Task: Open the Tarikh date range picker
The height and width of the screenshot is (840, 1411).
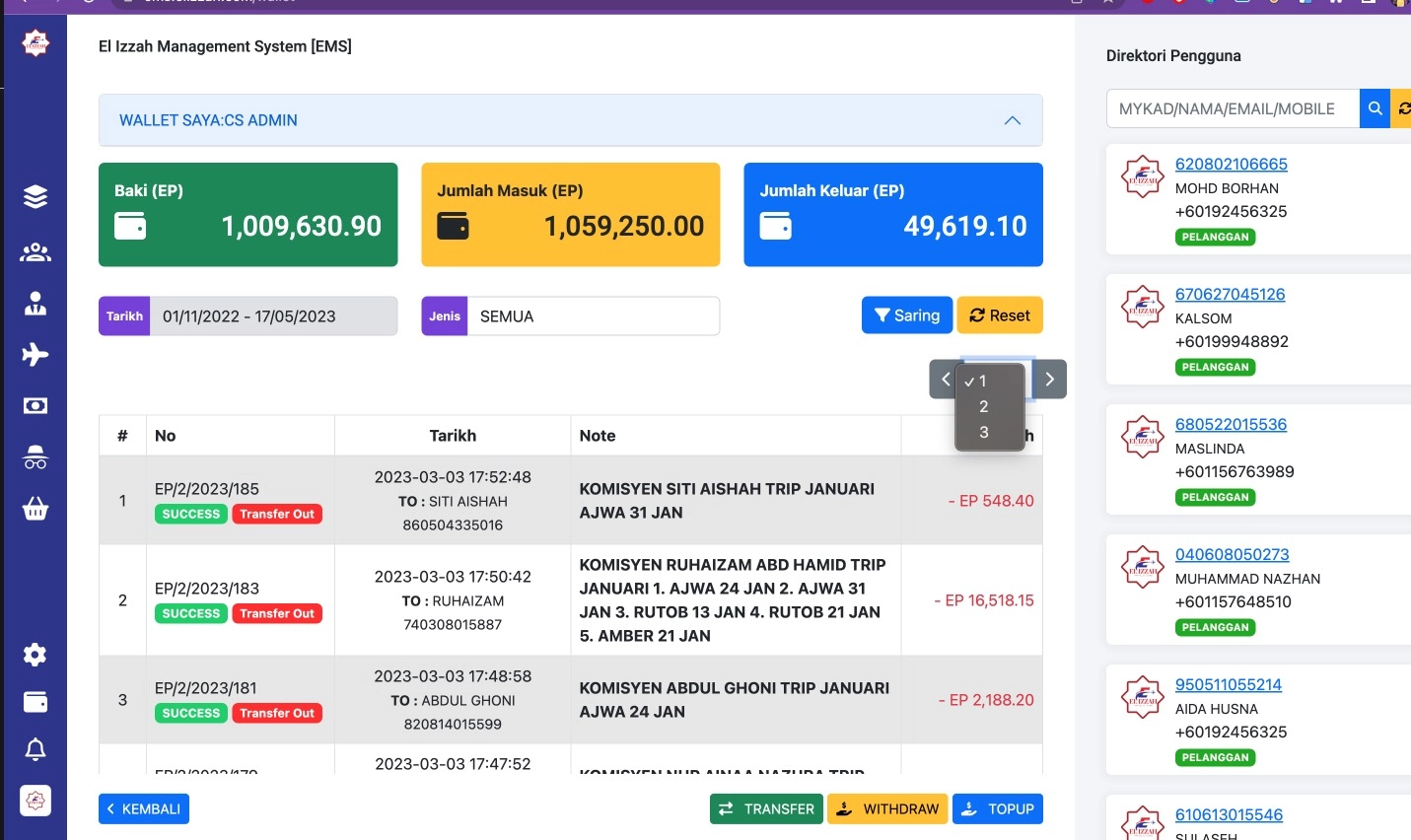Action: tap(273, 316)
